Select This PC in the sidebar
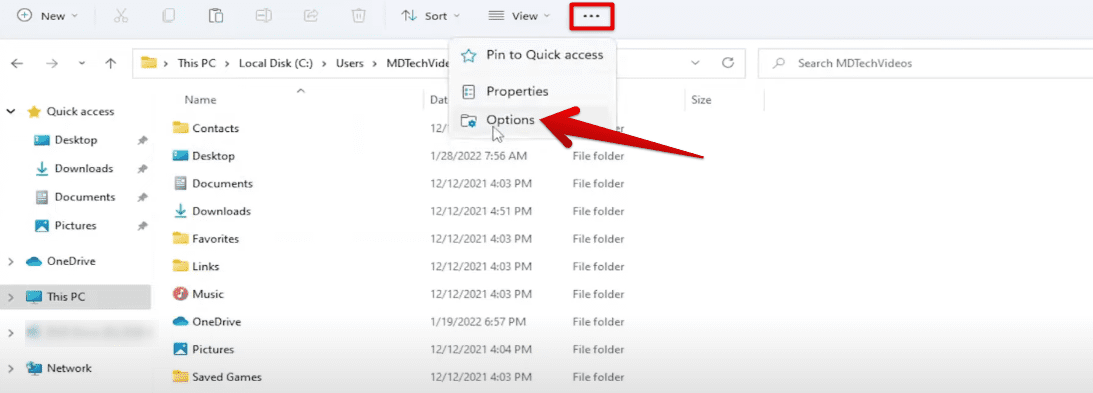This screenshot has width=1093, height=393. (x=66, y=297)
